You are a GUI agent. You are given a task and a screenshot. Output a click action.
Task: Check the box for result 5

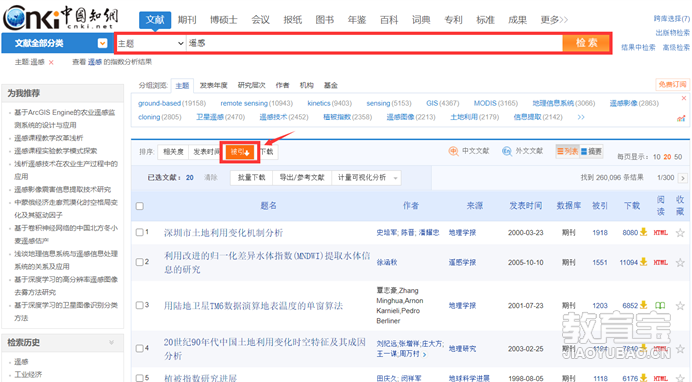tap(139, 378)
